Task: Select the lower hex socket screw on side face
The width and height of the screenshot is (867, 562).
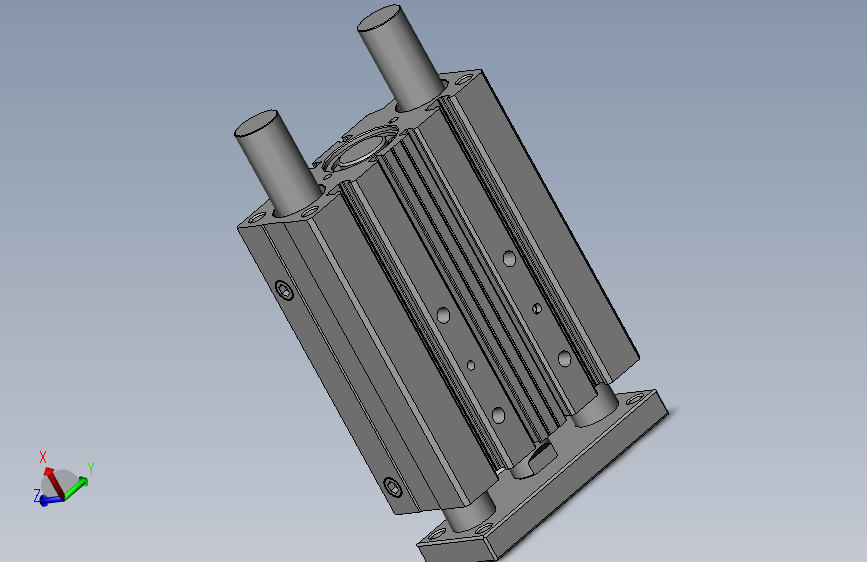Action: [x=392, y=487]
